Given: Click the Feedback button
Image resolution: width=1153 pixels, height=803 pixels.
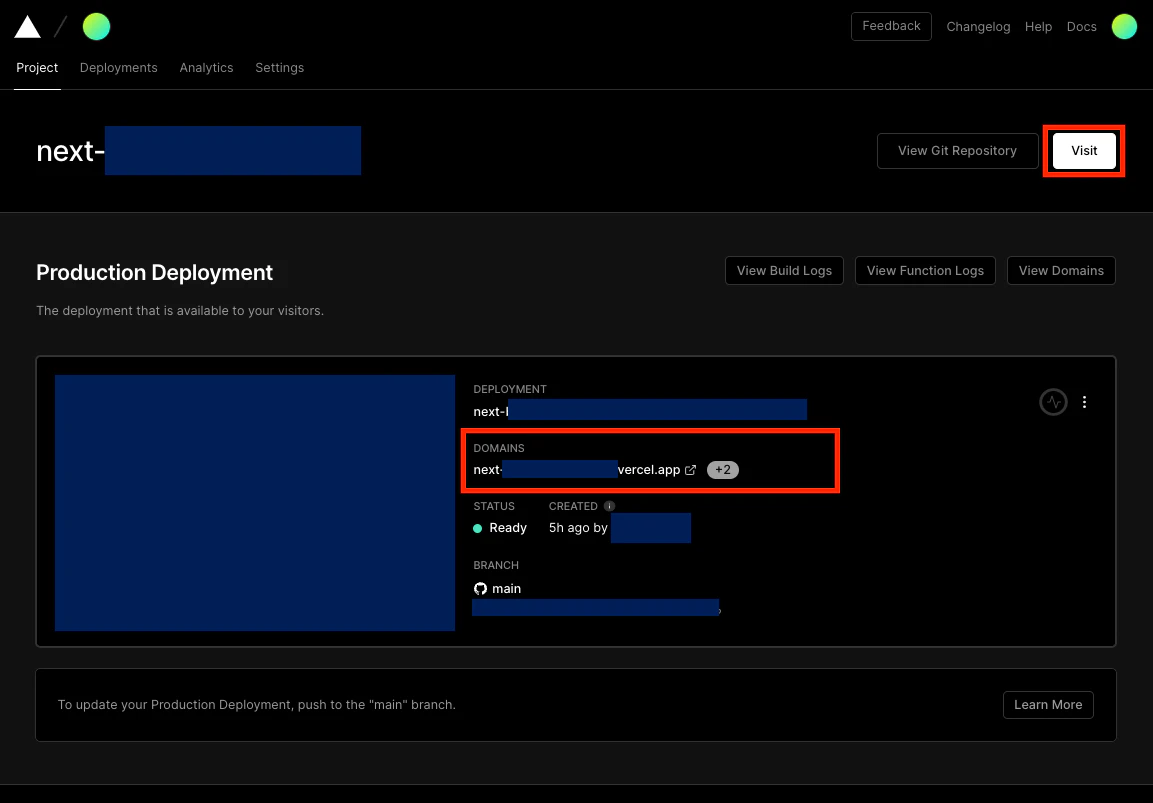Looking at the screenshot, I should pos(891,26).
